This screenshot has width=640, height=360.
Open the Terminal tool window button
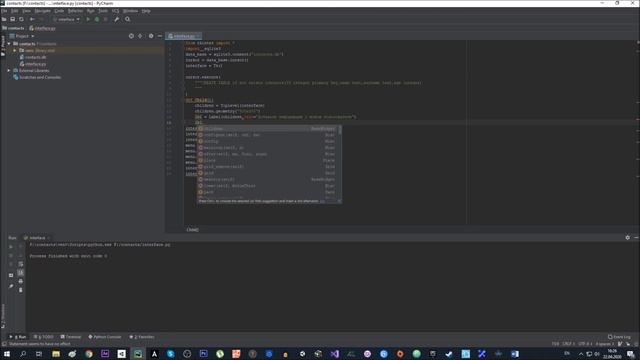tap(71, 337)
